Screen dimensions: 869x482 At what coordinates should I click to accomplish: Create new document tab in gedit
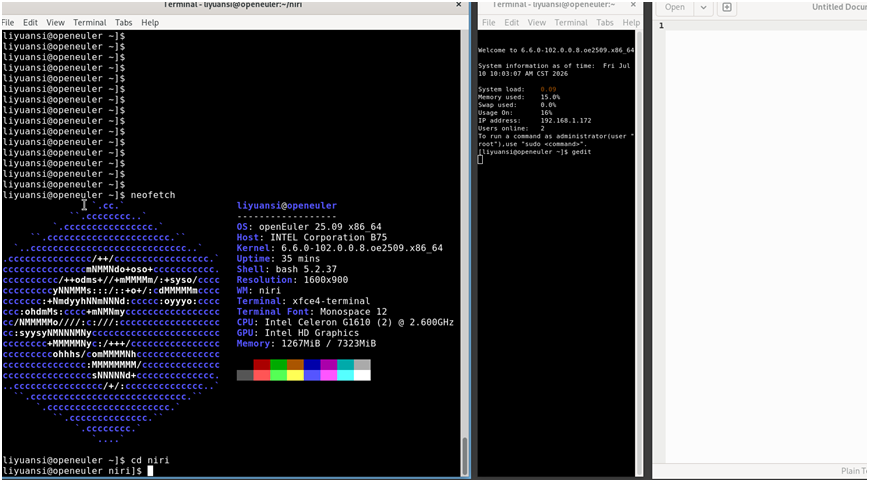727,7
